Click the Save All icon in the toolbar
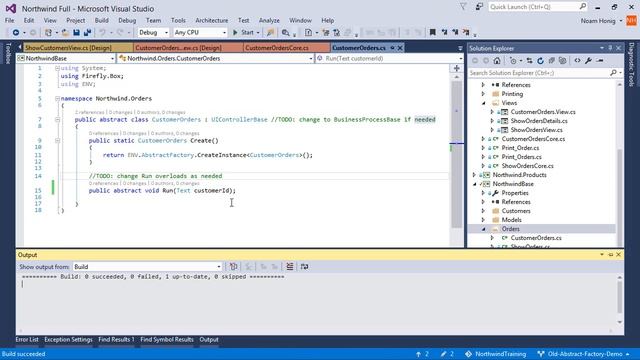Screen dimensions: 640x360 (x=87, y=32)
